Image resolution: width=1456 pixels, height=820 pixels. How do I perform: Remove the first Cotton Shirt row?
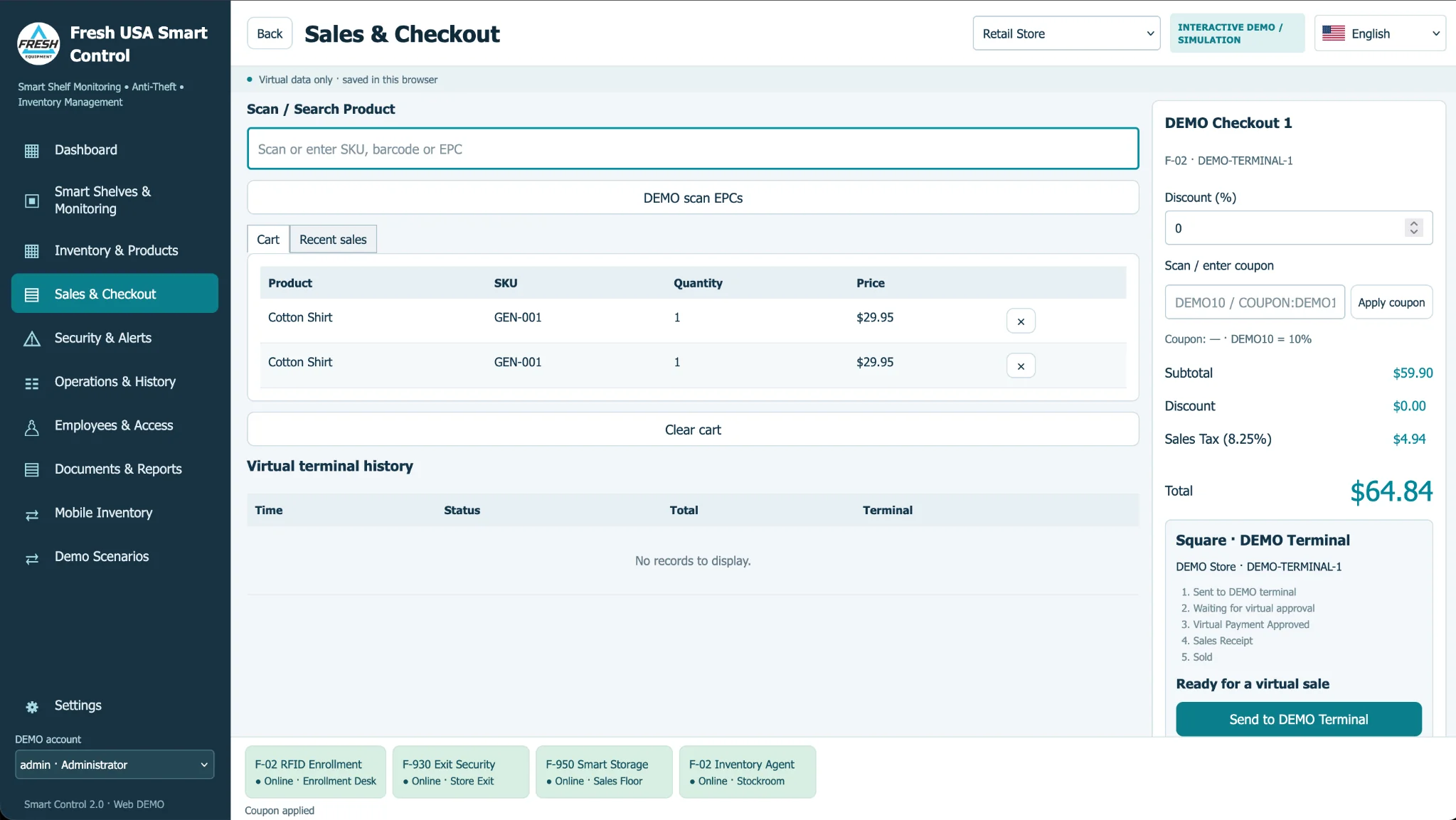1021,321
